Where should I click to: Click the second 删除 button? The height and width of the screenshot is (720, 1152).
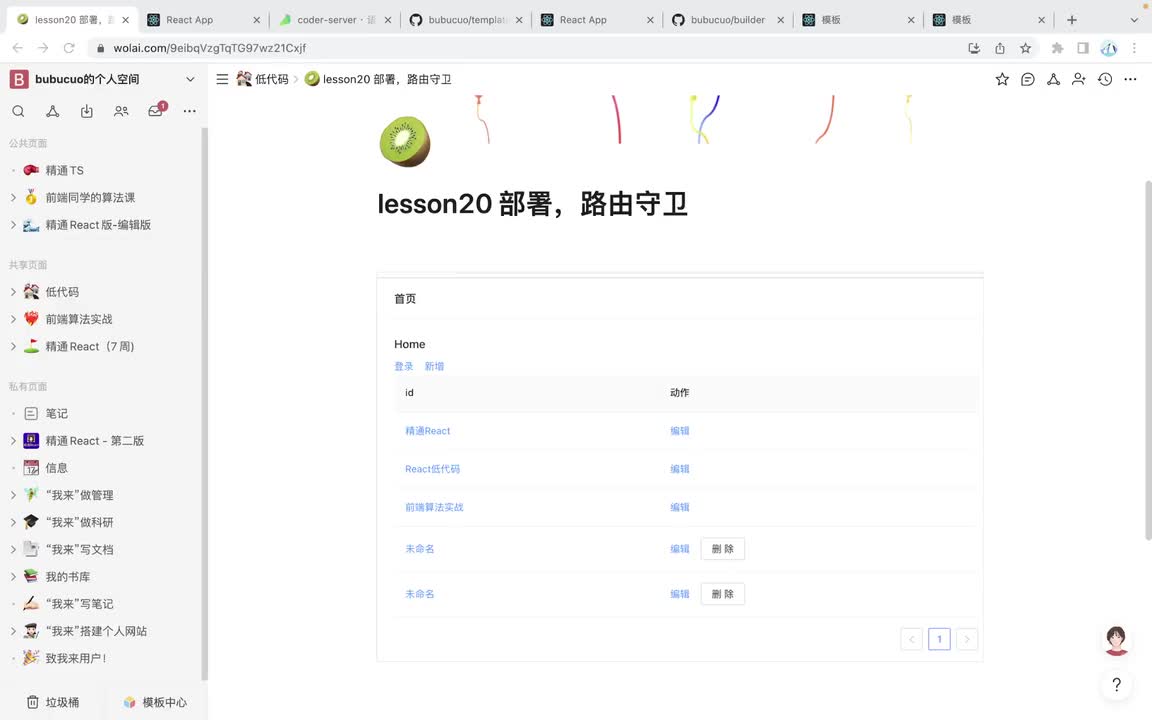tap(722, 594)
